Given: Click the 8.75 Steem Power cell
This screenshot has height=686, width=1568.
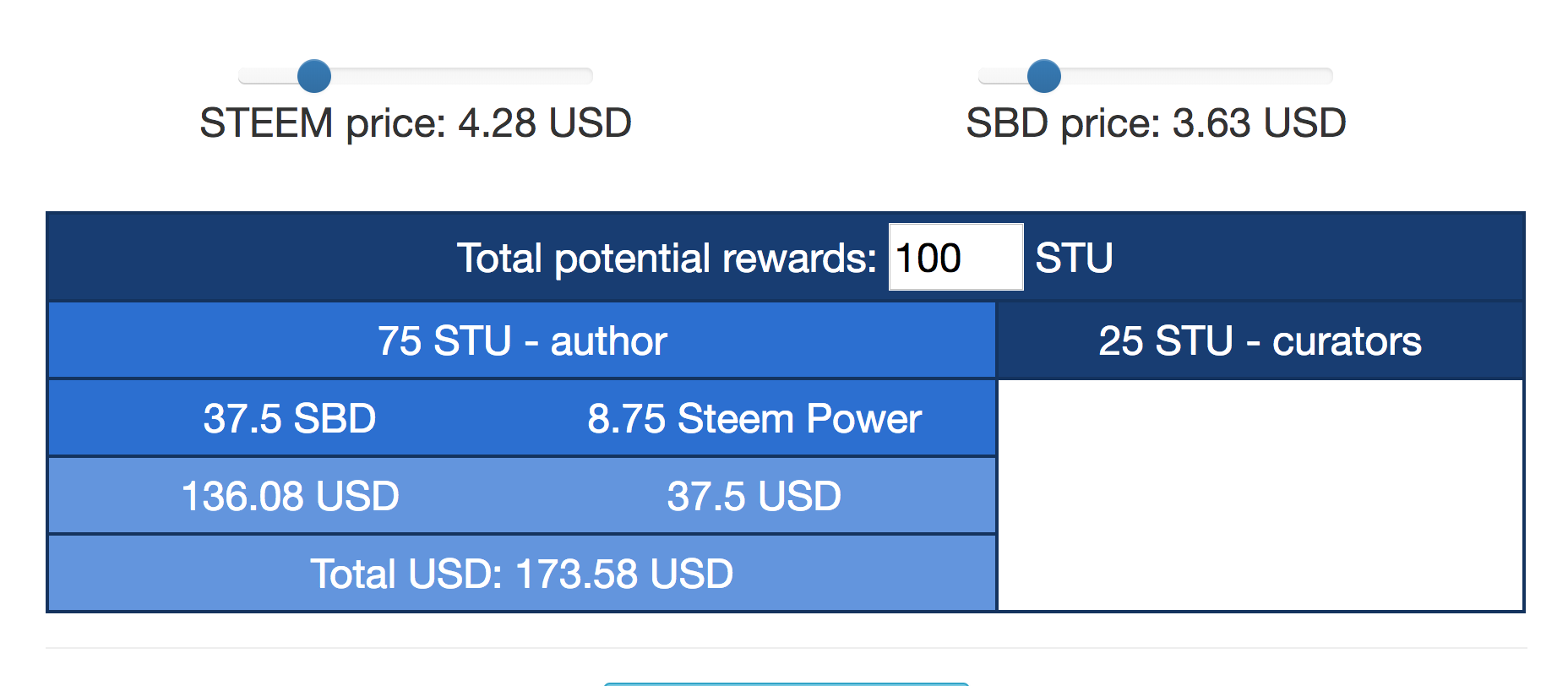Looking at the screenshot, I should point(754,418).
